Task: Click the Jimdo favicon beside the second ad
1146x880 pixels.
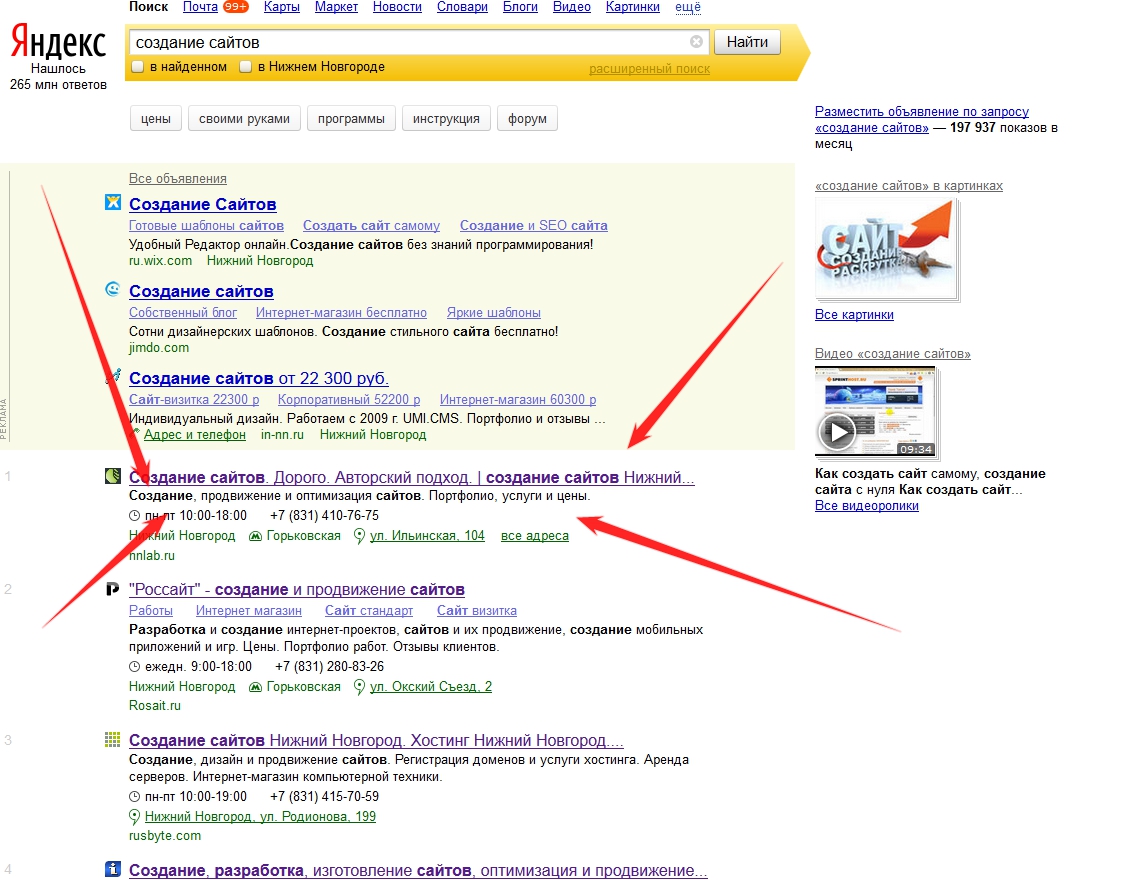Action: click(x=113, y=289)
